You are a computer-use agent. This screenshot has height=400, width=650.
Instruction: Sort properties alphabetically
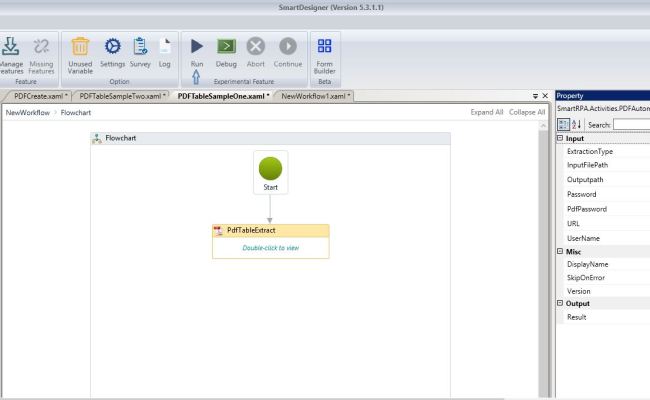pos(577,124)
